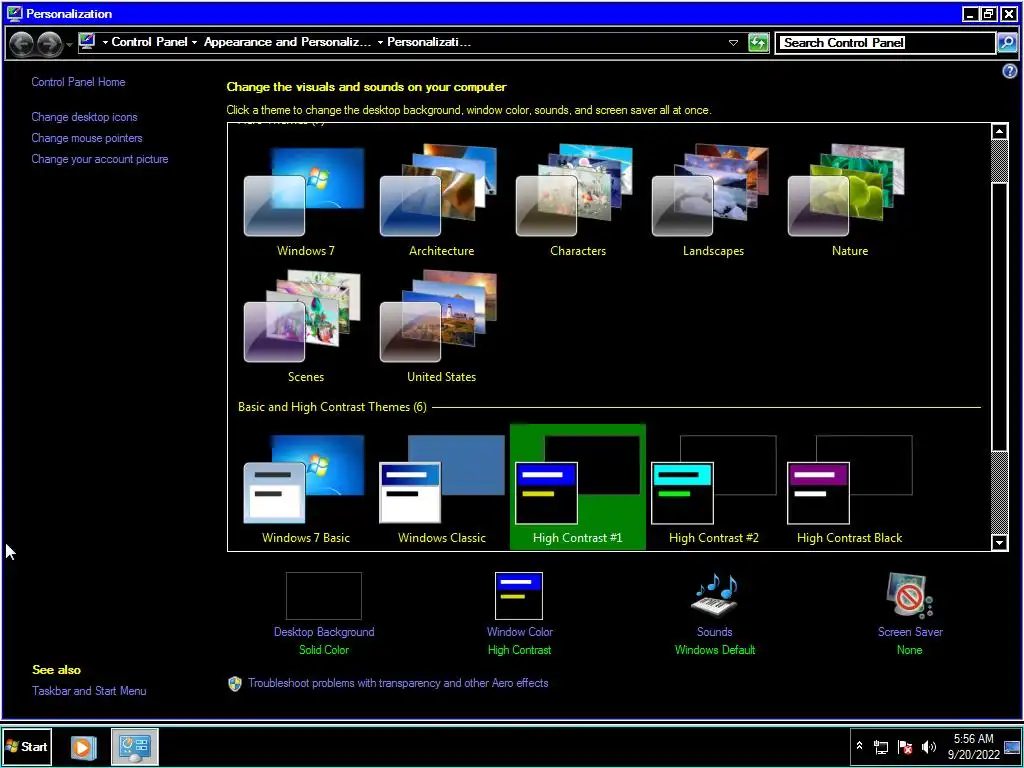
Task: Apply the Windows Classic theme
Action: point(441,488)
